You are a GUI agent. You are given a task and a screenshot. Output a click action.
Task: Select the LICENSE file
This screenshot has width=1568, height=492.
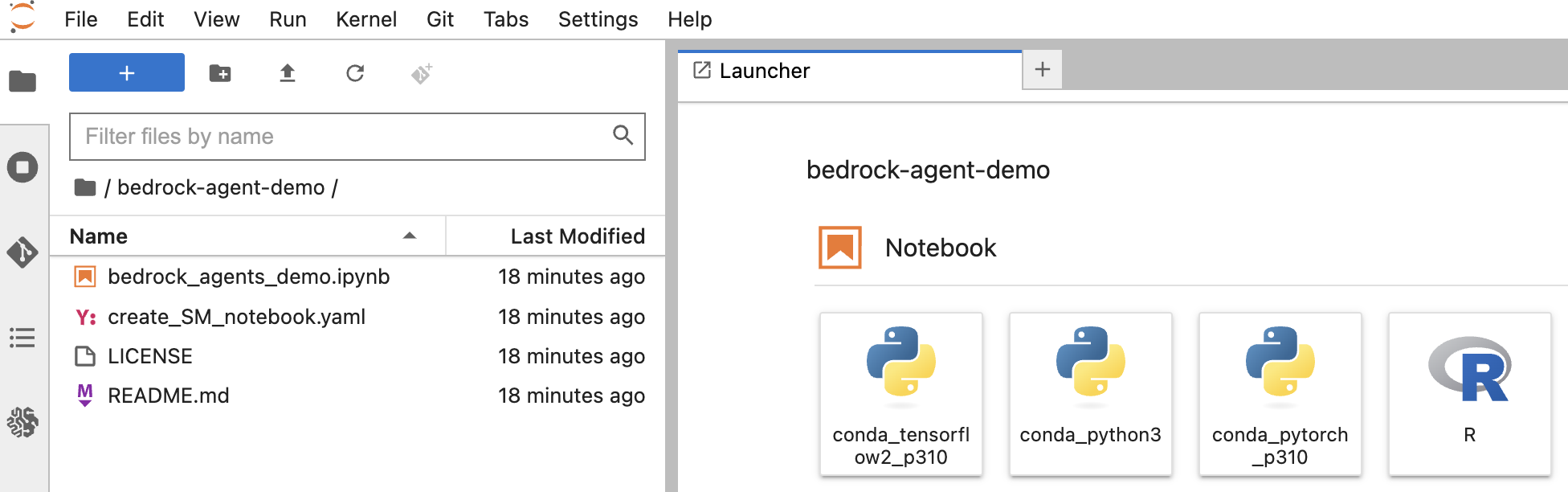[357, 356]
